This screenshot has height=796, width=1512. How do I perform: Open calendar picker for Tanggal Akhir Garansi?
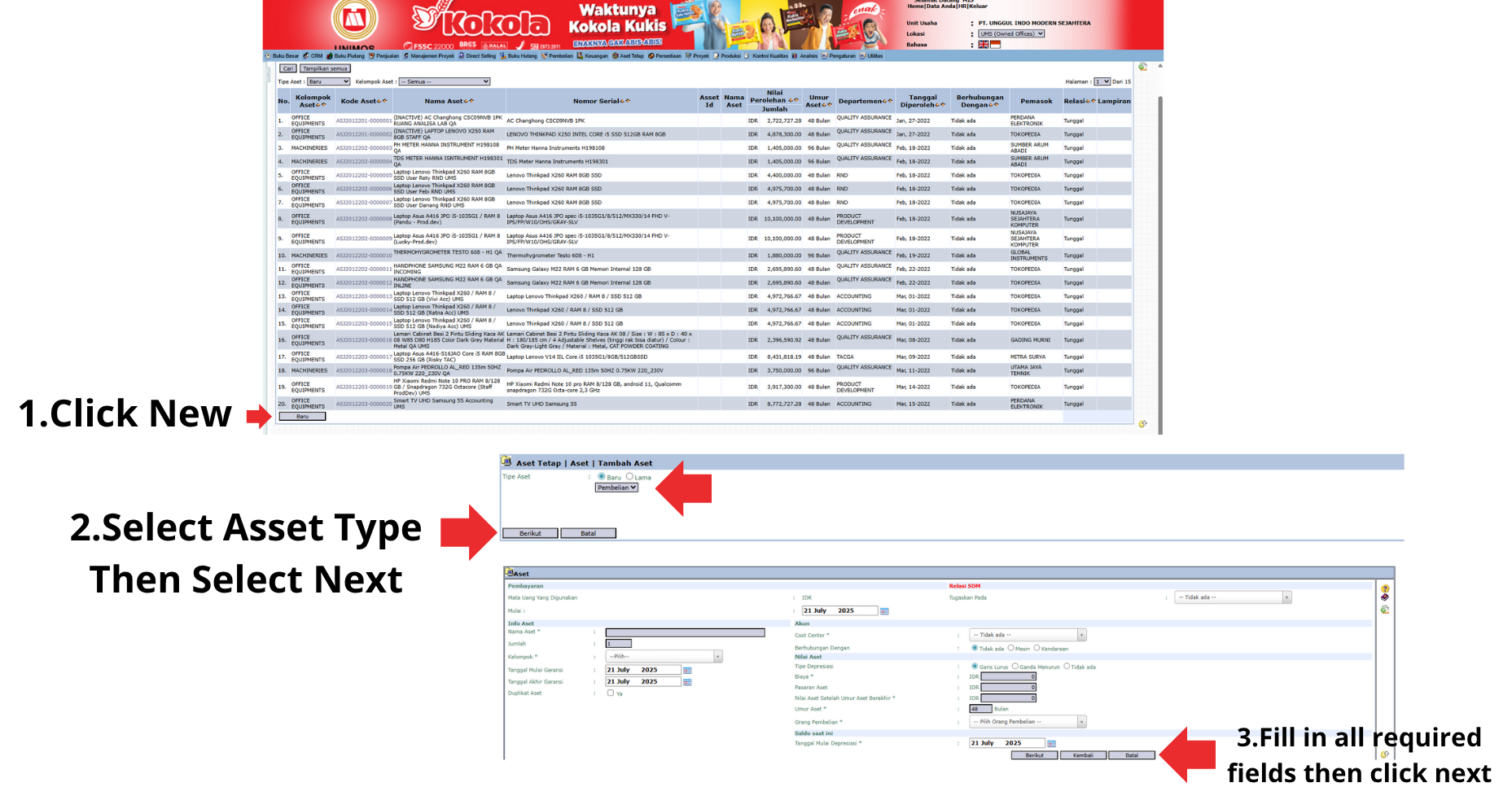(687, 682)
